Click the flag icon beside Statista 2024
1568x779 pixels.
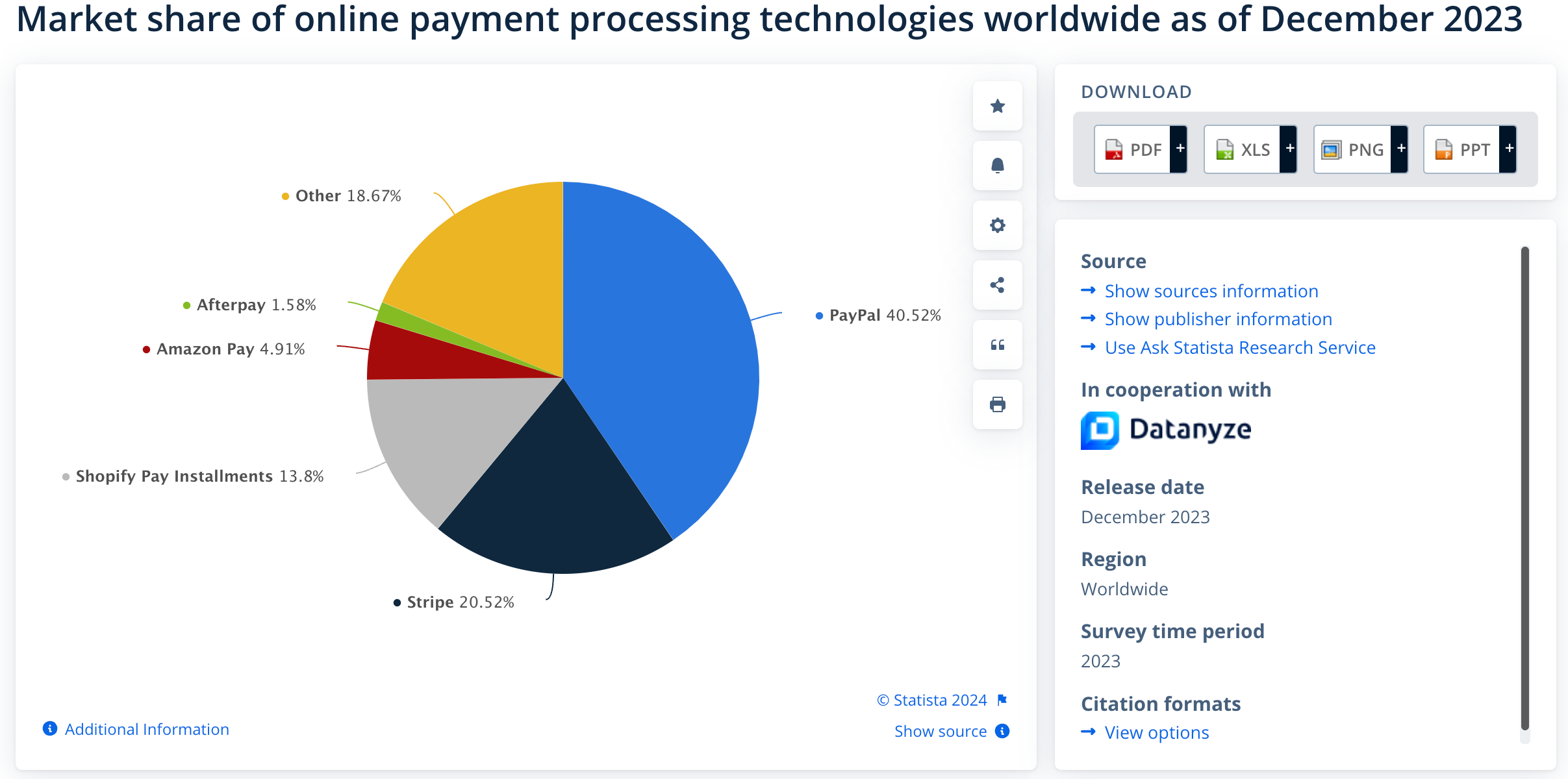[x=1002, y=700]
